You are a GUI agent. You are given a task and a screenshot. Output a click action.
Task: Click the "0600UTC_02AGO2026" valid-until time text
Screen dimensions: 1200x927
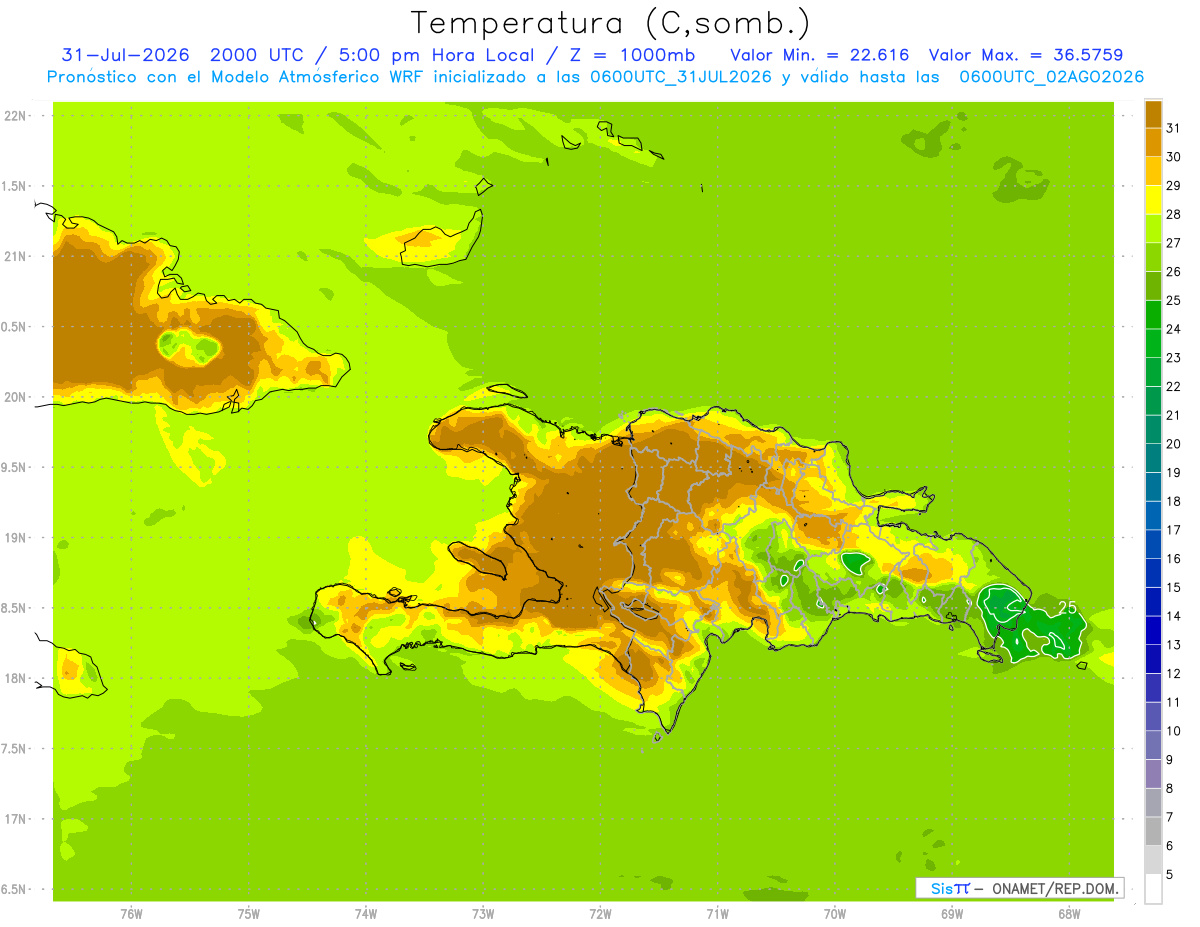(1051, 77)
